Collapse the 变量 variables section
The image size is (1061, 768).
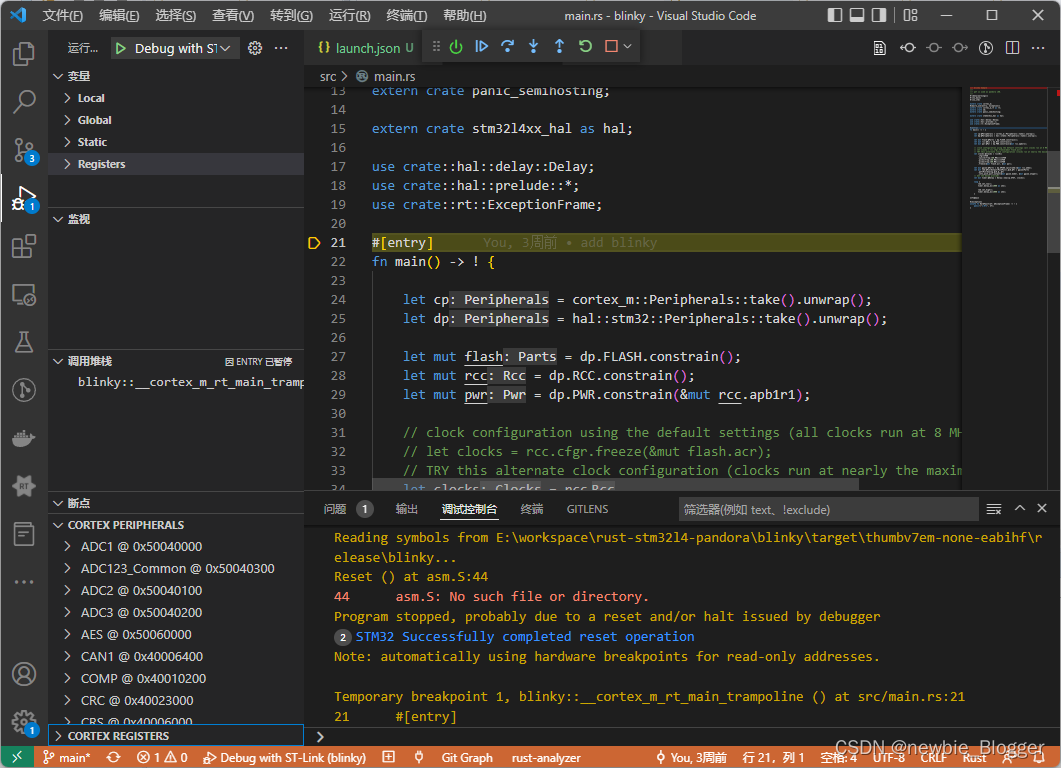pyautogui.click(x=58, y=76)
